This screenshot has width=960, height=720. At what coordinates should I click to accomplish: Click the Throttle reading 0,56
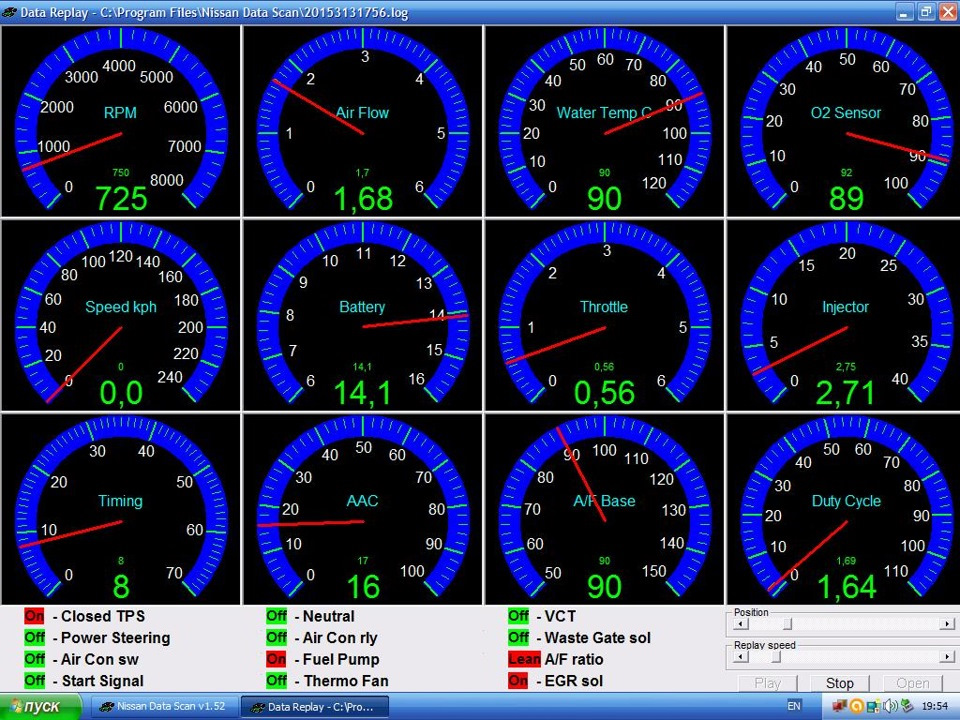[x=604, y=393]
